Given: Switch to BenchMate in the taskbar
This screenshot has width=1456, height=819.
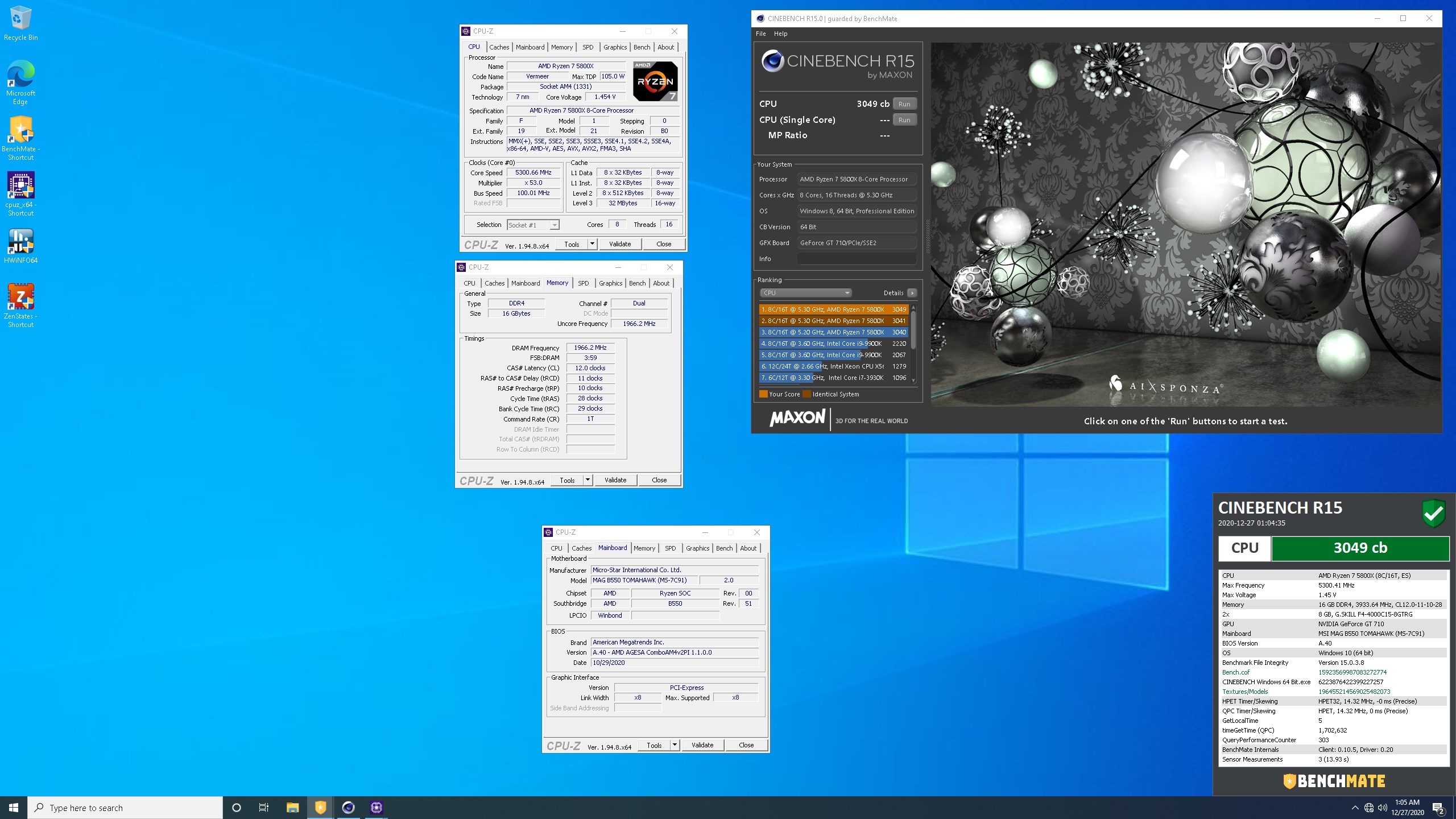Looking at the screenshot, I should click(x=320, y=808).
